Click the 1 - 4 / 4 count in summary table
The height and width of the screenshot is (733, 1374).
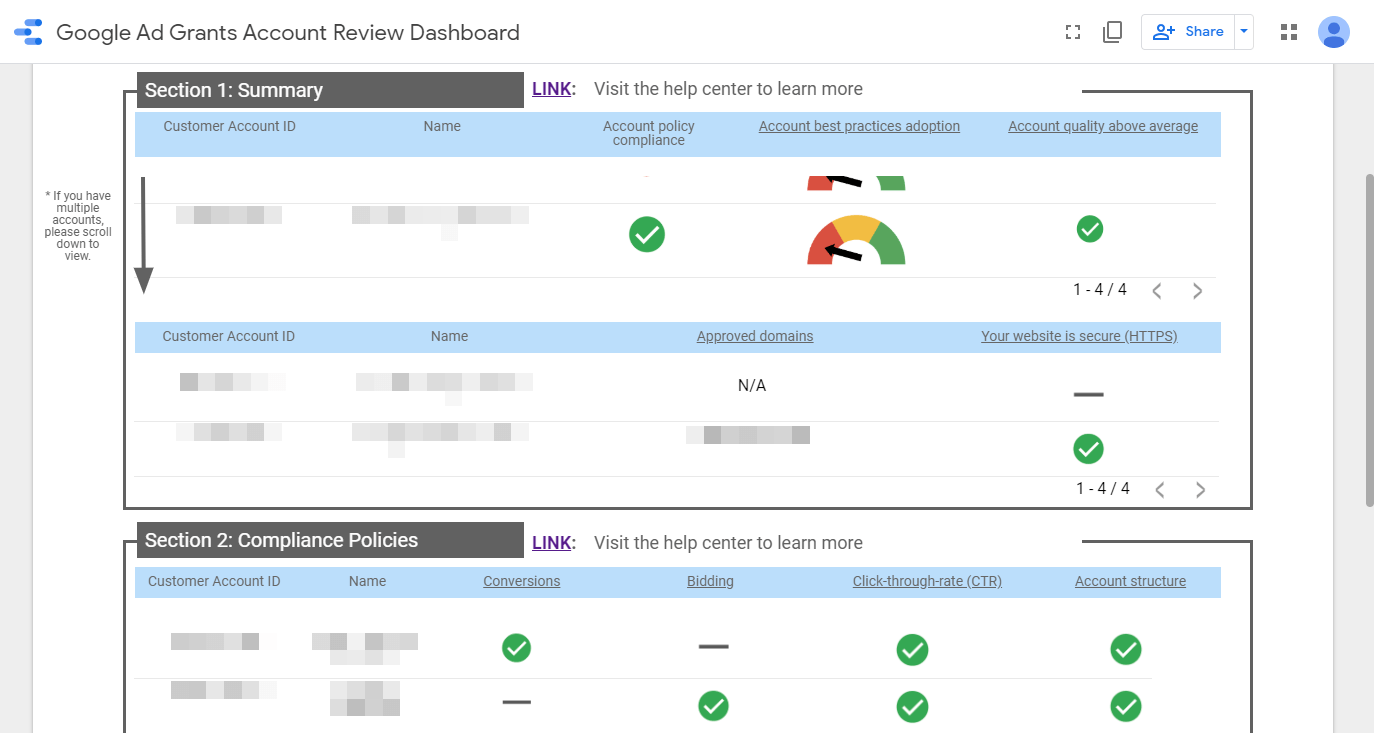pyautogui.click(x=1100, y=289)
